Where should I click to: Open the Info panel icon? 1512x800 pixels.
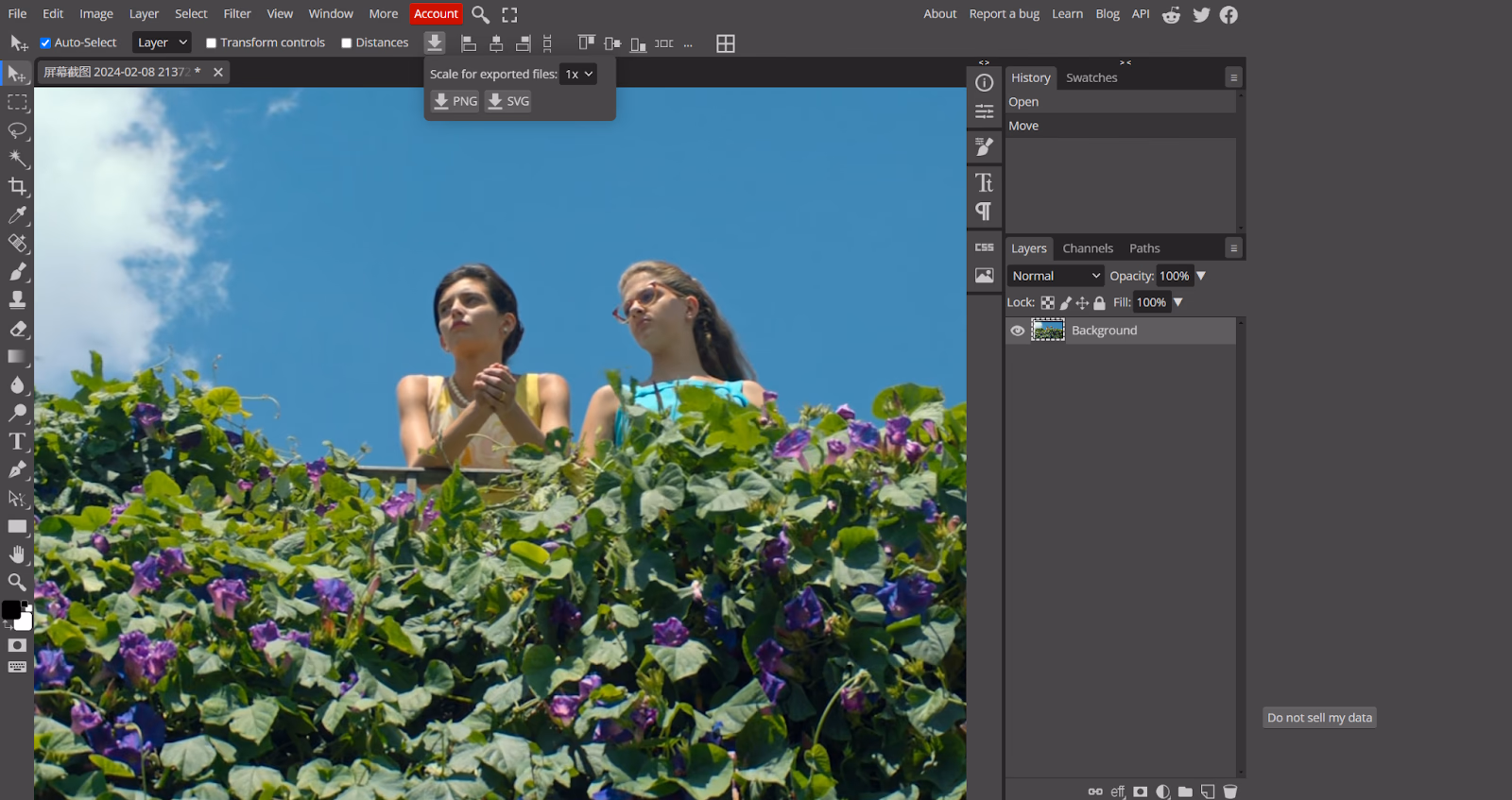(984, 83)
